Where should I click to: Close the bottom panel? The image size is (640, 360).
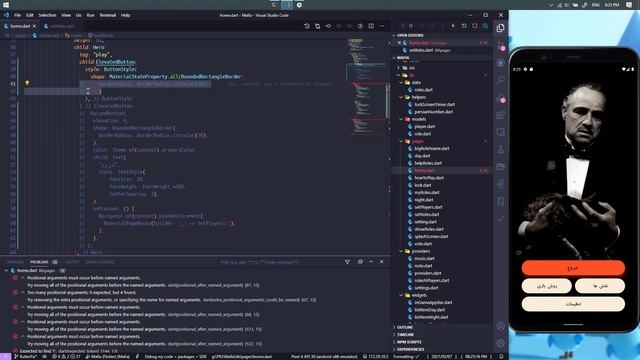pos(382,262)
